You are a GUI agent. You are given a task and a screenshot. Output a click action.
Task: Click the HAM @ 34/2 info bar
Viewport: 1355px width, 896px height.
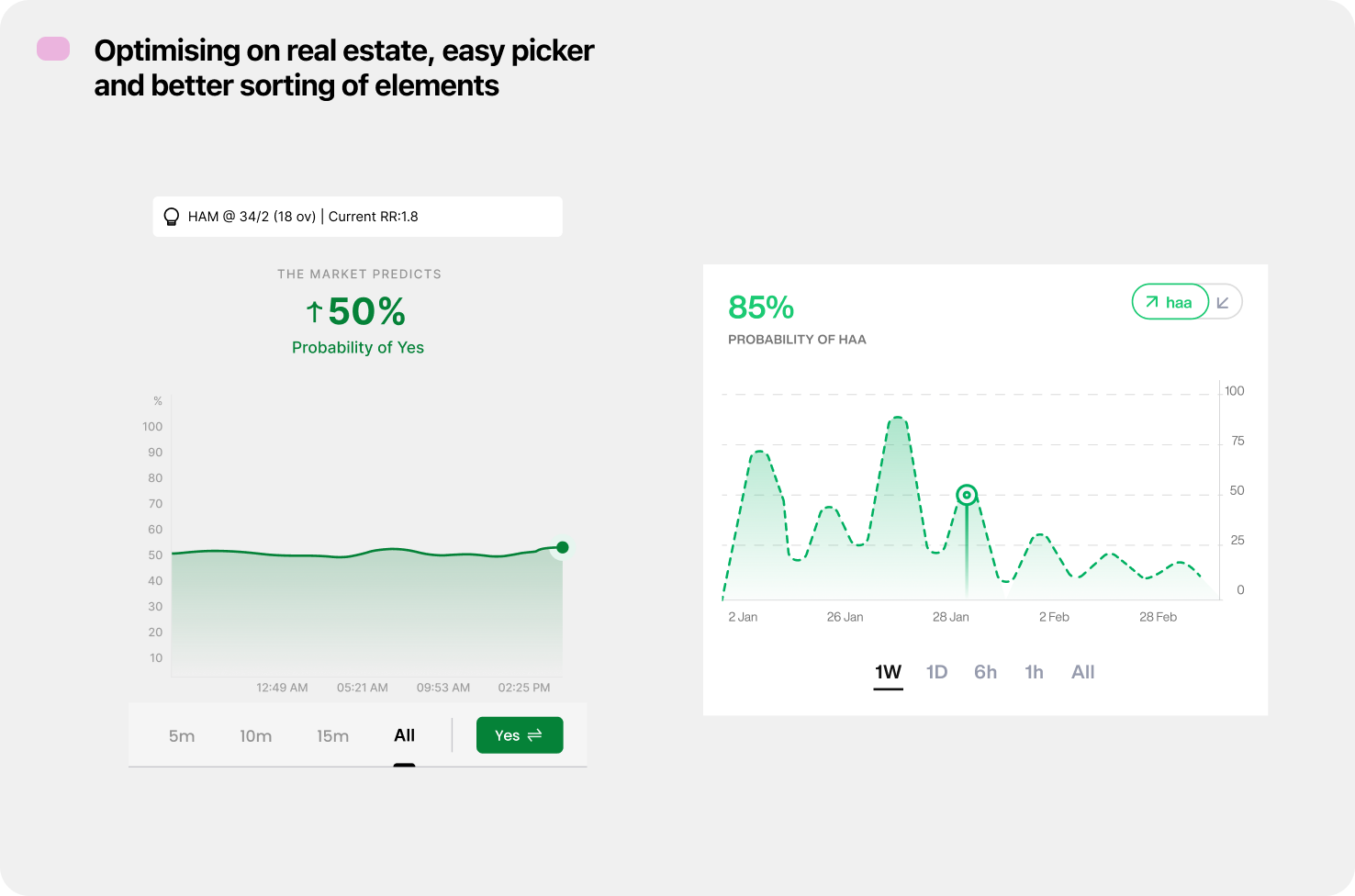[x=358, y=217]
